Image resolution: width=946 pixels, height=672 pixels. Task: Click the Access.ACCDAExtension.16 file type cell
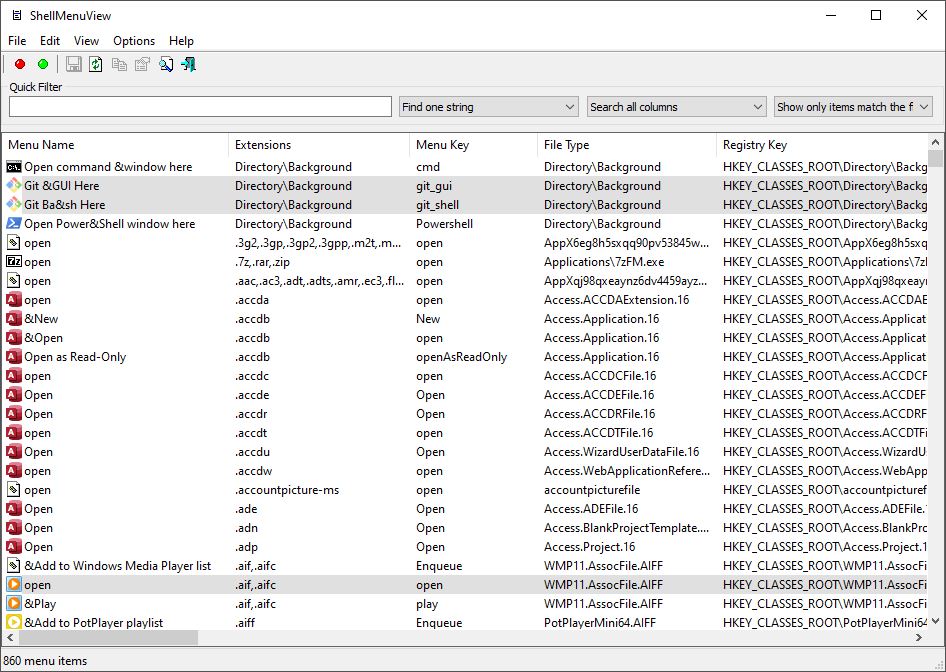[x=617, y=300]
